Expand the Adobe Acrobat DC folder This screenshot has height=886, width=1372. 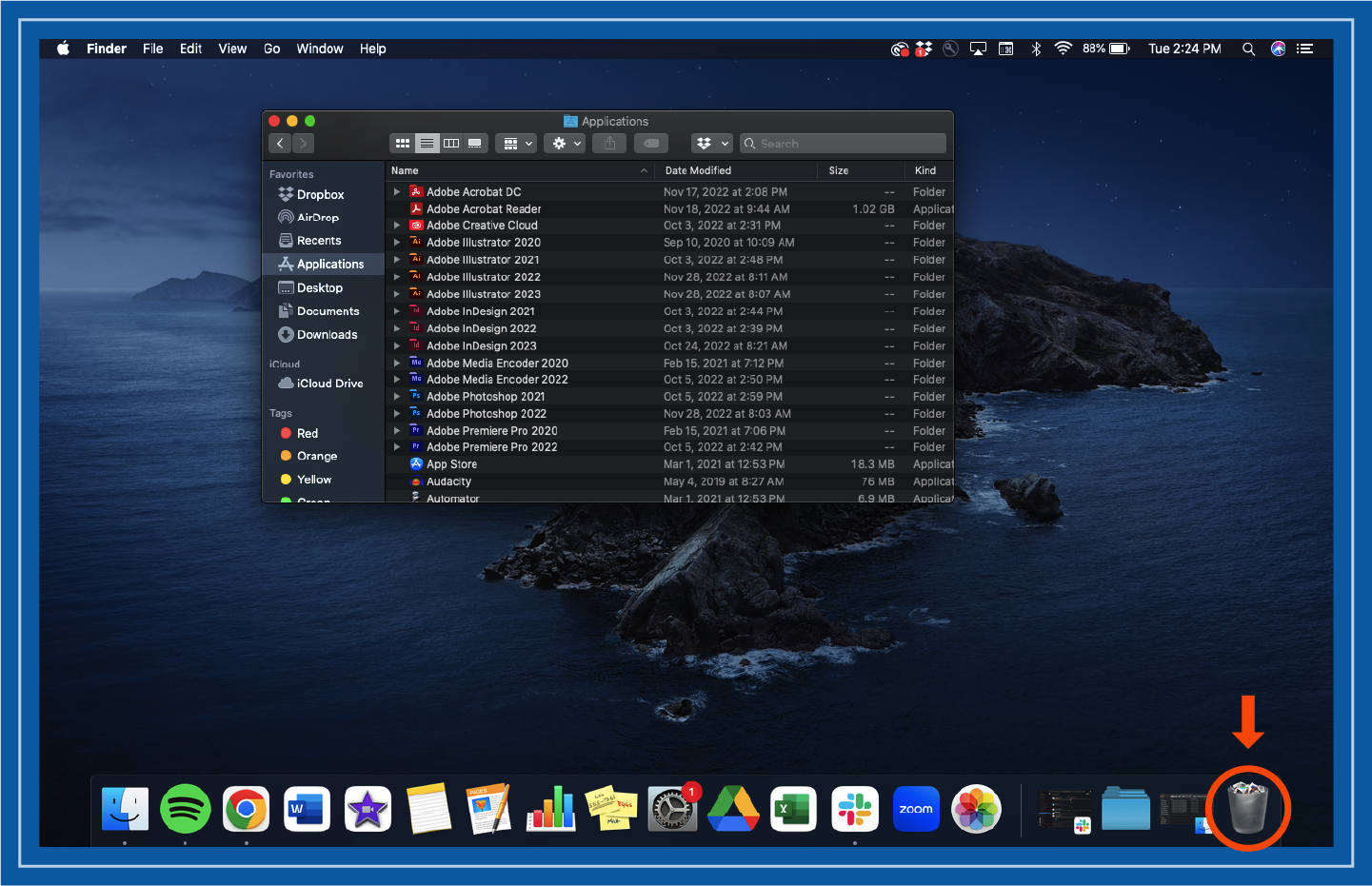point(397,192)
